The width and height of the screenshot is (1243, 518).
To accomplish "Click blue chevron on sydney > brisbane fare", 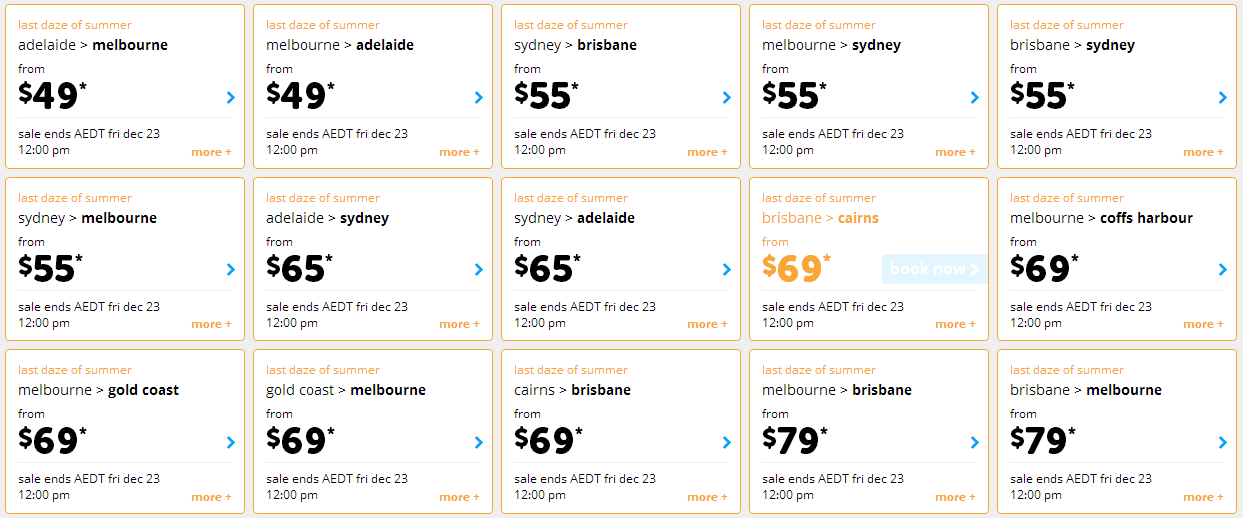I will coord(727,97).
